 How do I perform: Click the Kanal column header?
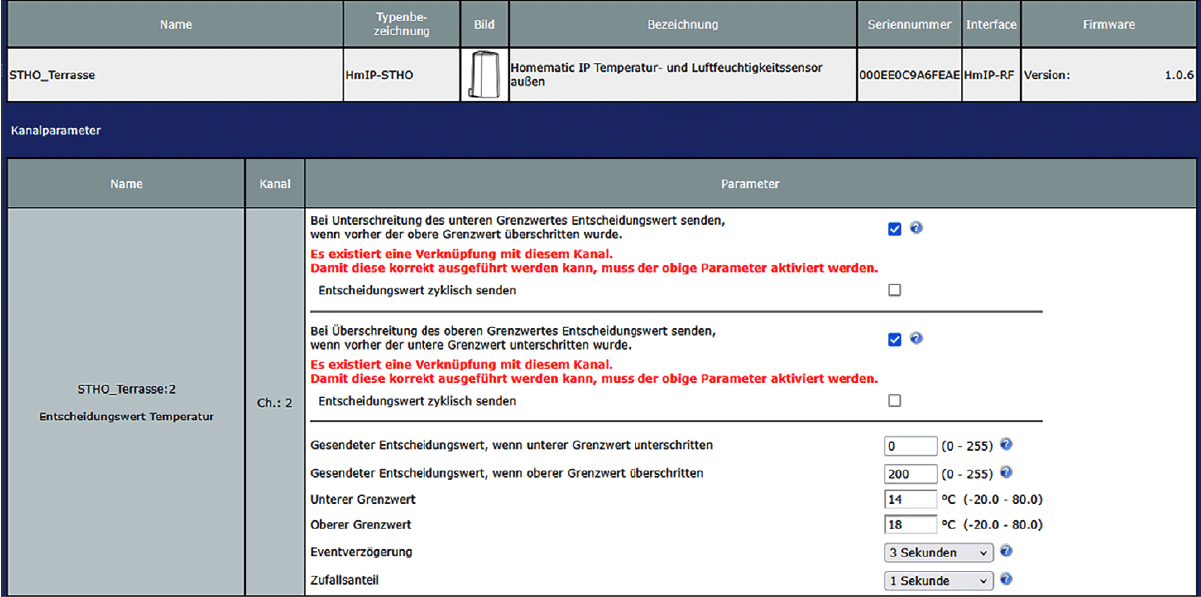274,184
